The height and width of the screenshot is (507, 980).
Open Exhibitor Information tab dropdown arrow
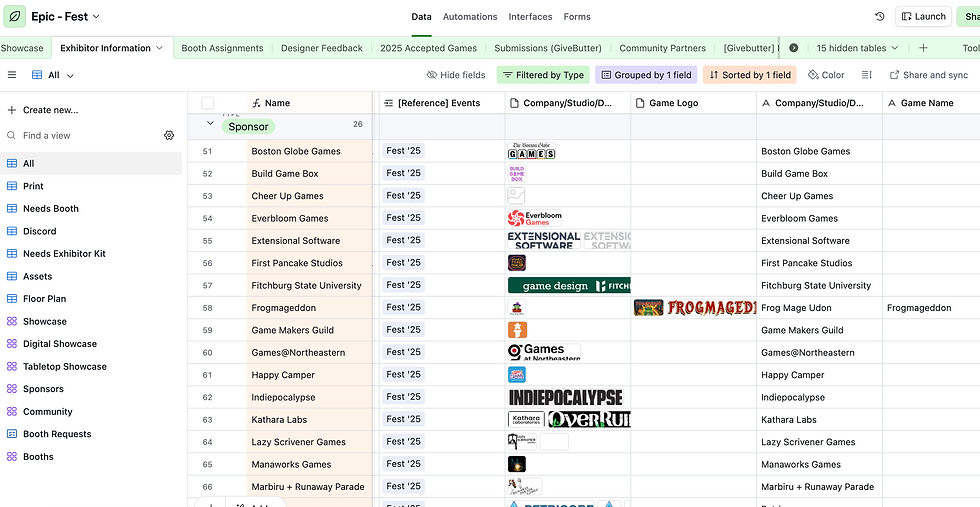[159, 48]
